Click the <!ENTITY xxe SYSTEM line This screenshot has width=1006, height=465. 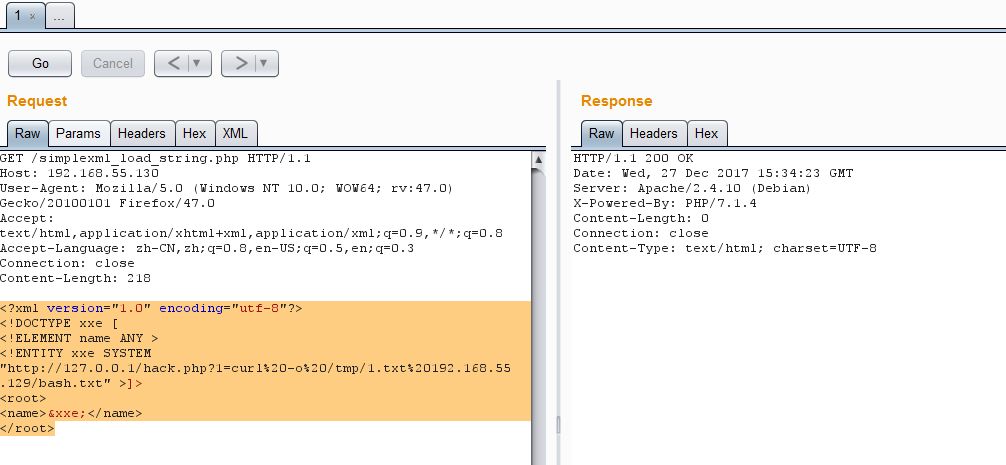76,353
